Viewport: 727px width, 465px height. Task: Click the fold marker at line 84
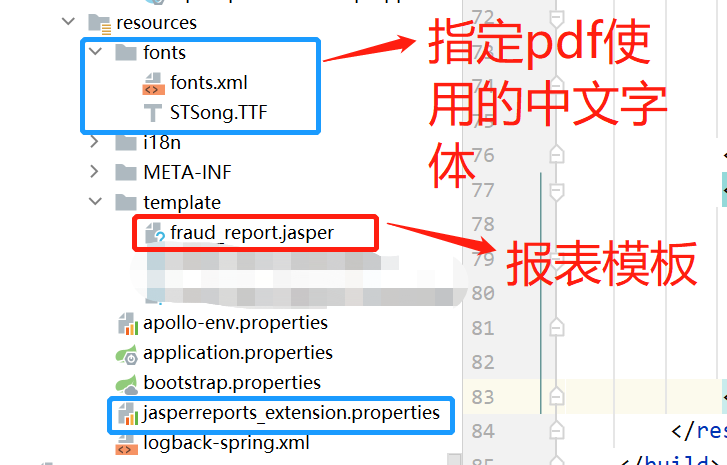coord(556,431)
